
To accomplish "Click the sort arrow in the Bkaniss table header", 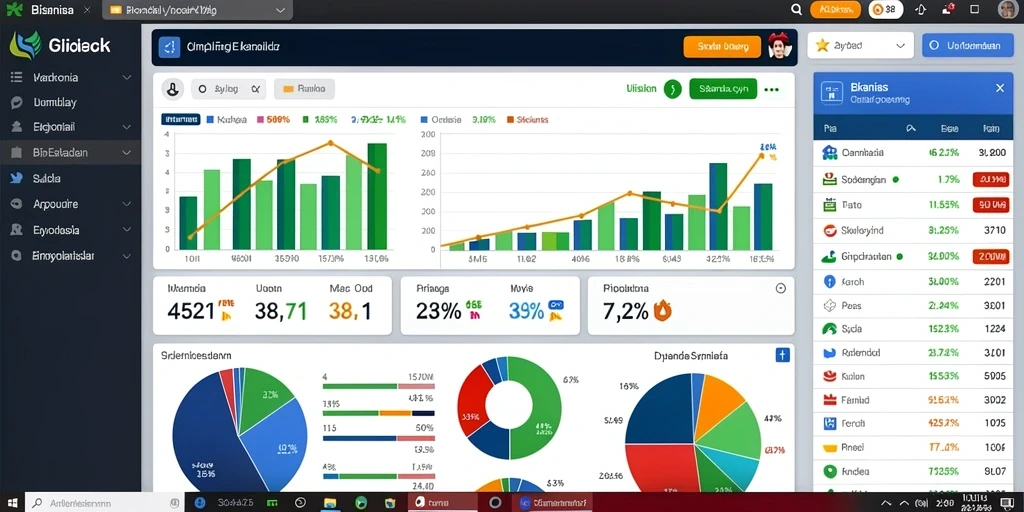I will [x=912, y=129].
